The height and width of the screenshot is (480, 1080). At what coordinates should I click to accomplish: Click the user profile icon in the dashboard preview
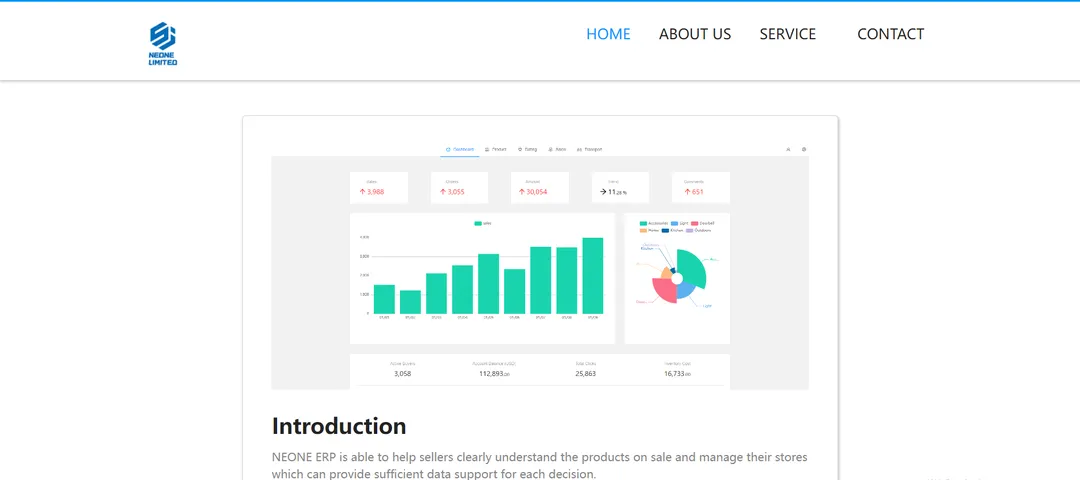(788, 149)
